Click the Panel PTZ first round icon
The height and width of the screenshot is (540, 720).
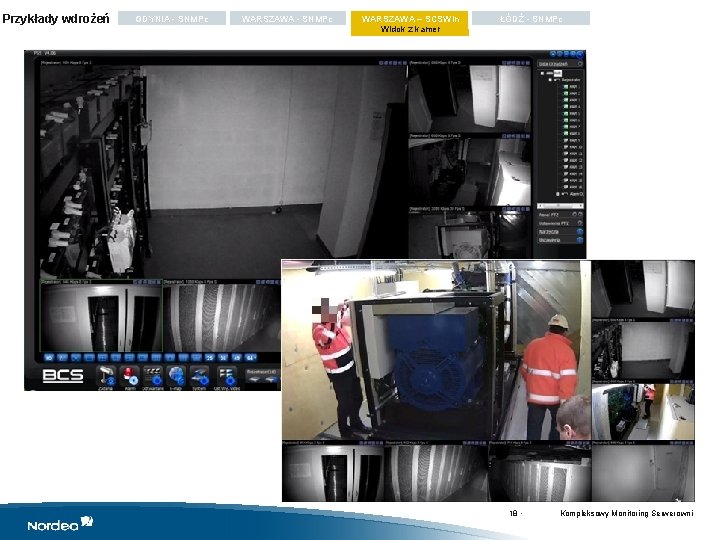click(574, 214)
